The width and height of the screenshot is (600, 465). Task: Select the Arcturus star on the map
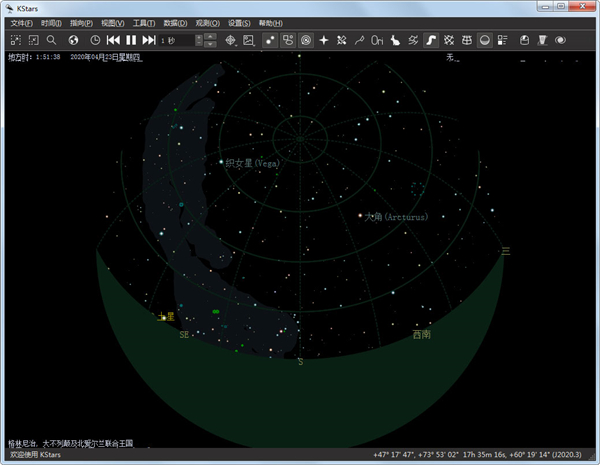pos(360,215)
